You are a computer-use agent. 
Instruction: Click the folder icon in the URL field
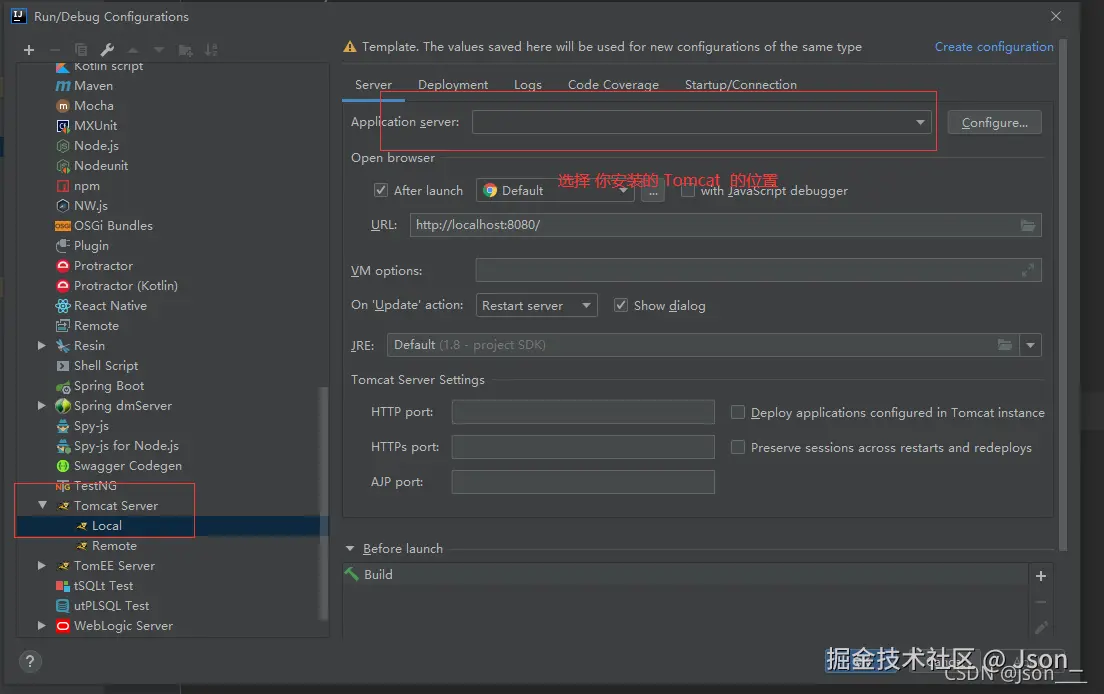click(1028, 225)
